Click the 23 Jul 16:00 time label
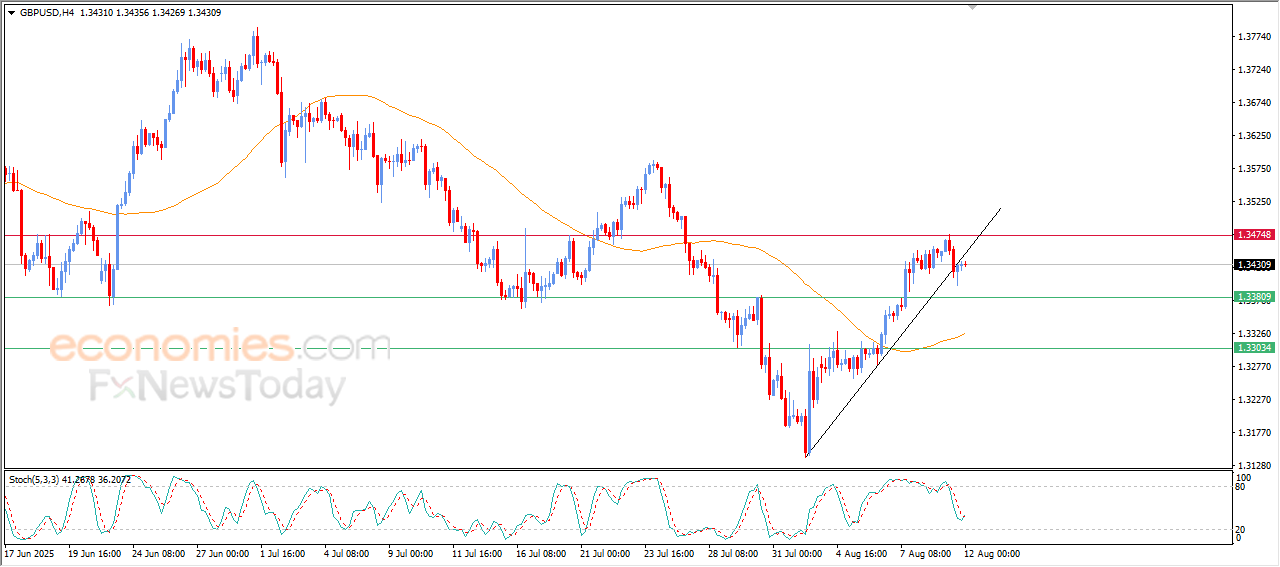 pyautogui.click(x=669, y=553)
